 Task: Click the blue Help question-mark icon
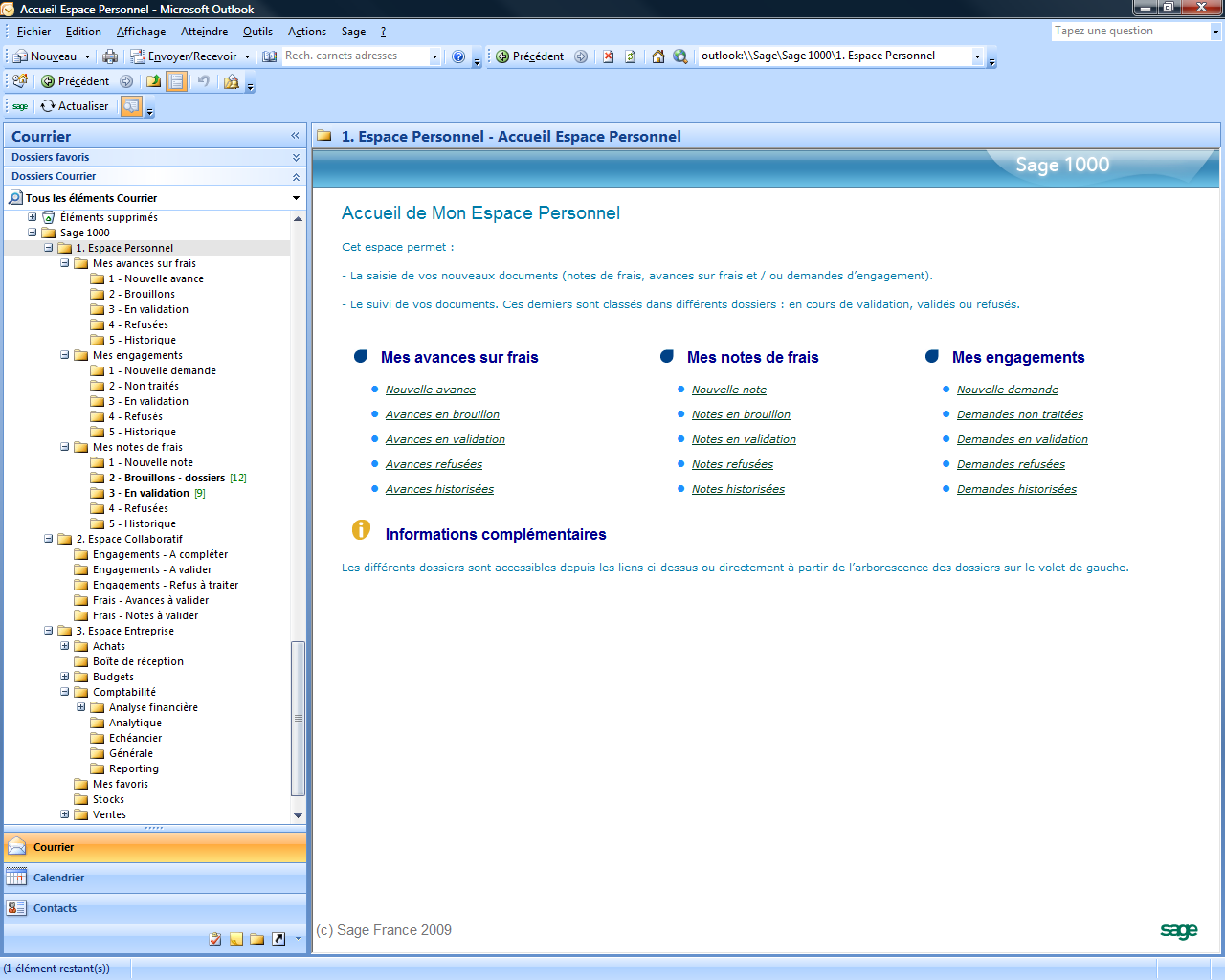(458, 56)
